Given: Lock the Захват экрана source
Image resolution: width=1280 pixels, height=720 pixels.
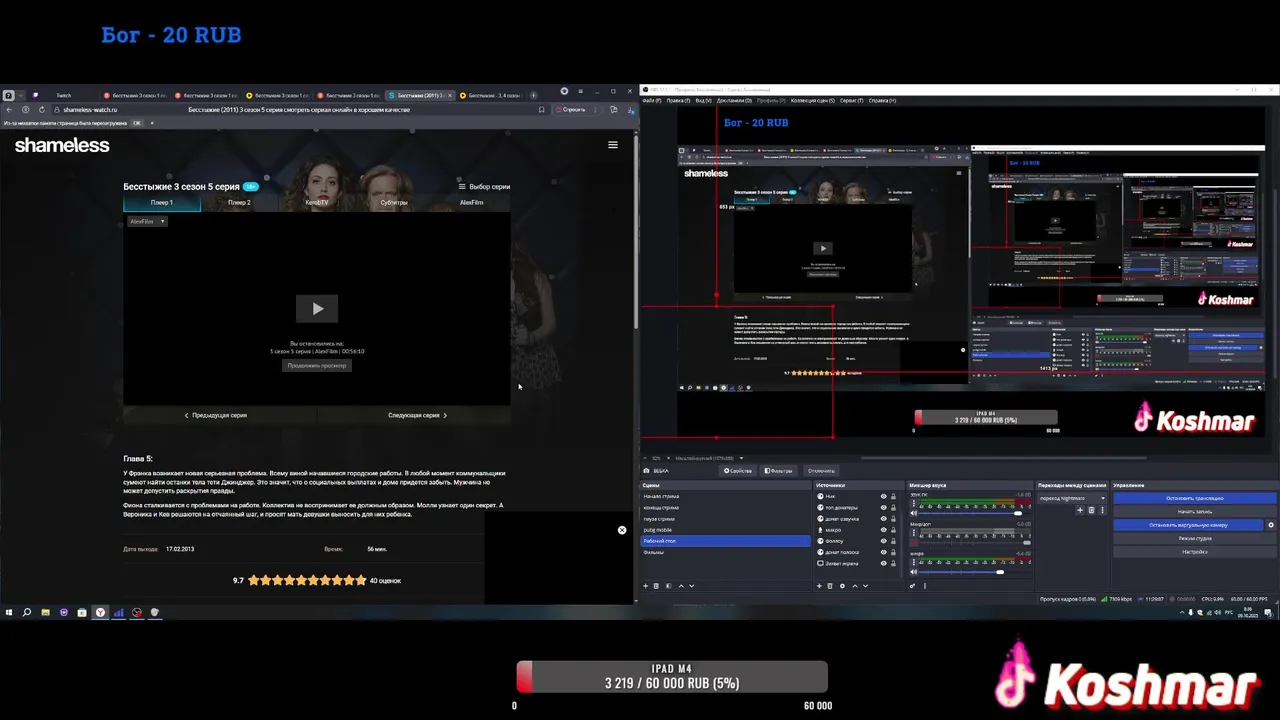Looking at the screenshot, I should [x=893, y=563].
